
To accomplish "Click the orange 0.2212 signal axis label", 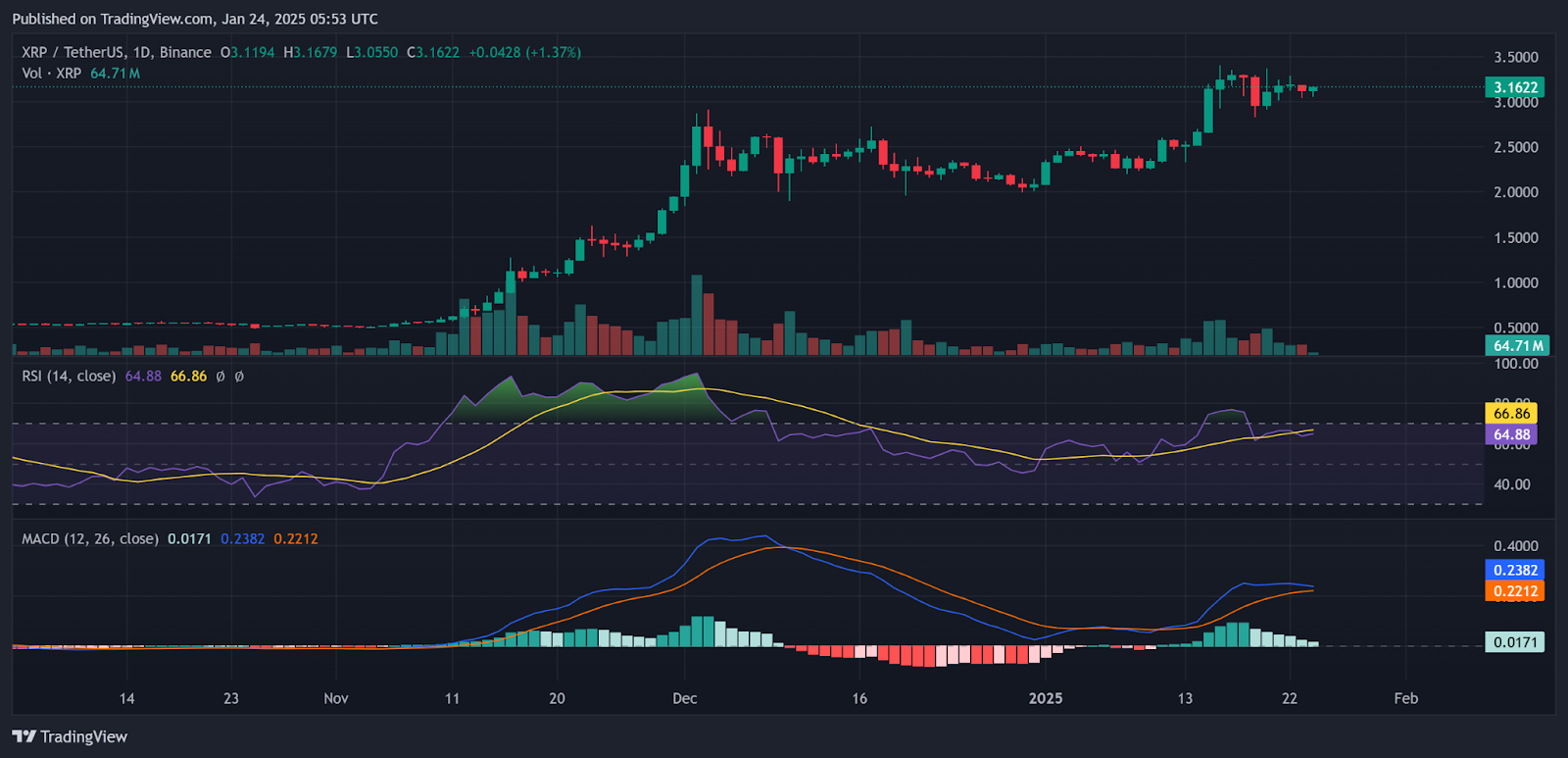I will pyautogui.click(x=1515, y=591).
